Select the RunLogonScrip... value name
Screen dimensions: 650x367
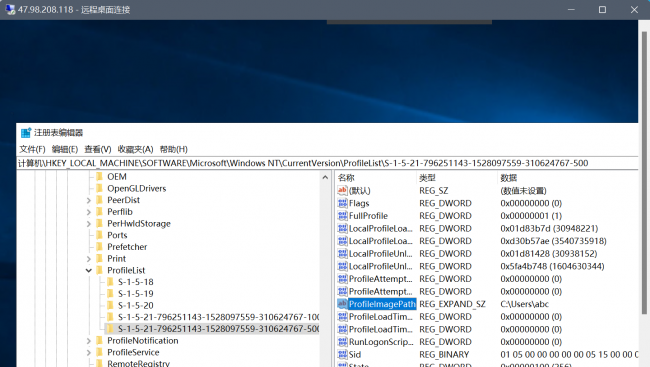click(x=381, y=342)
